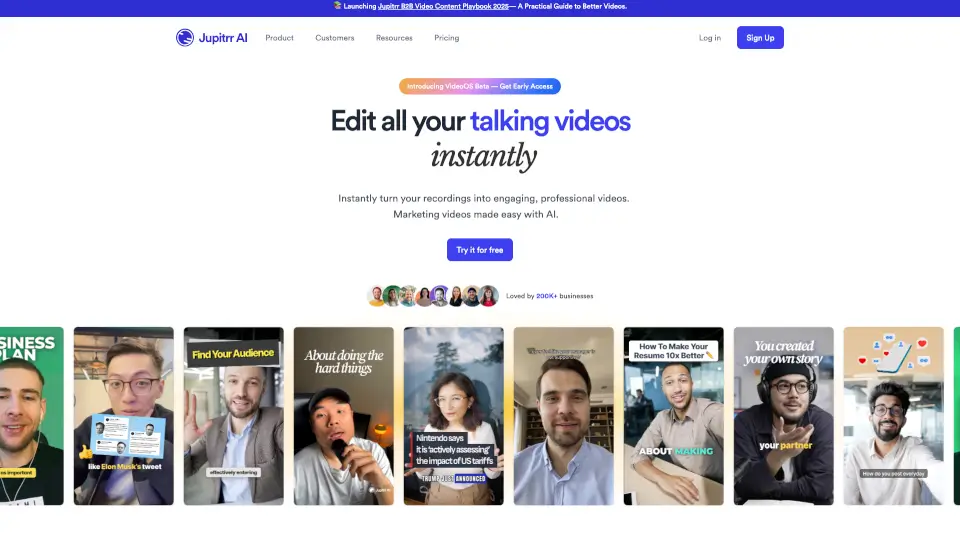Open the How do you post everyday video

pyautogui.click(x=893, y=416)
